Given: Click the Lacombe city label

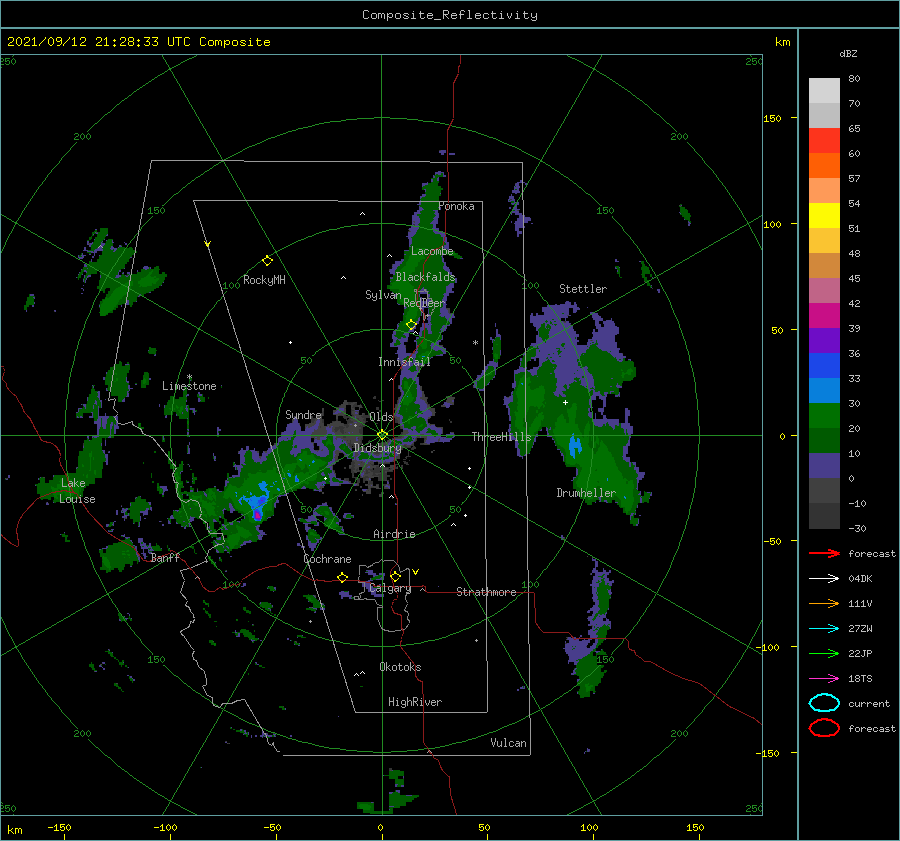Looking at the screenshot, I should [432, 251].
